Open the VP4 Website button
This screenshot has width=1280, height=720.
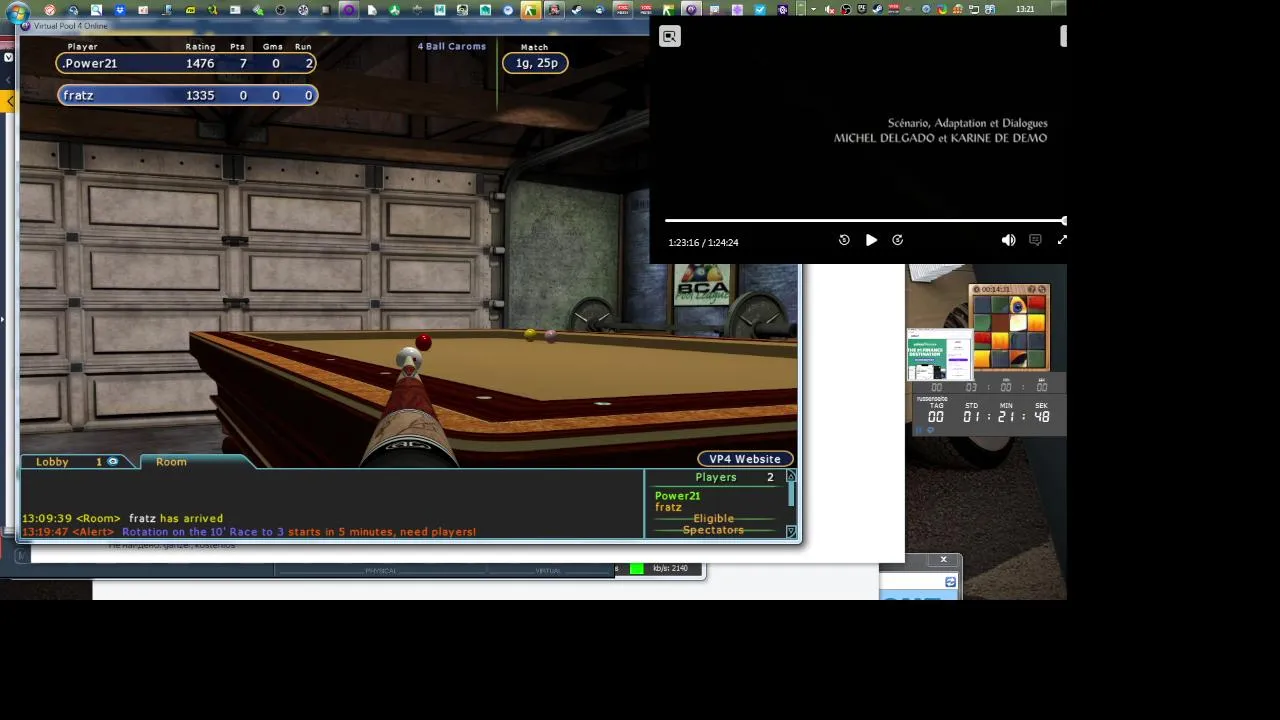[745, 459]
